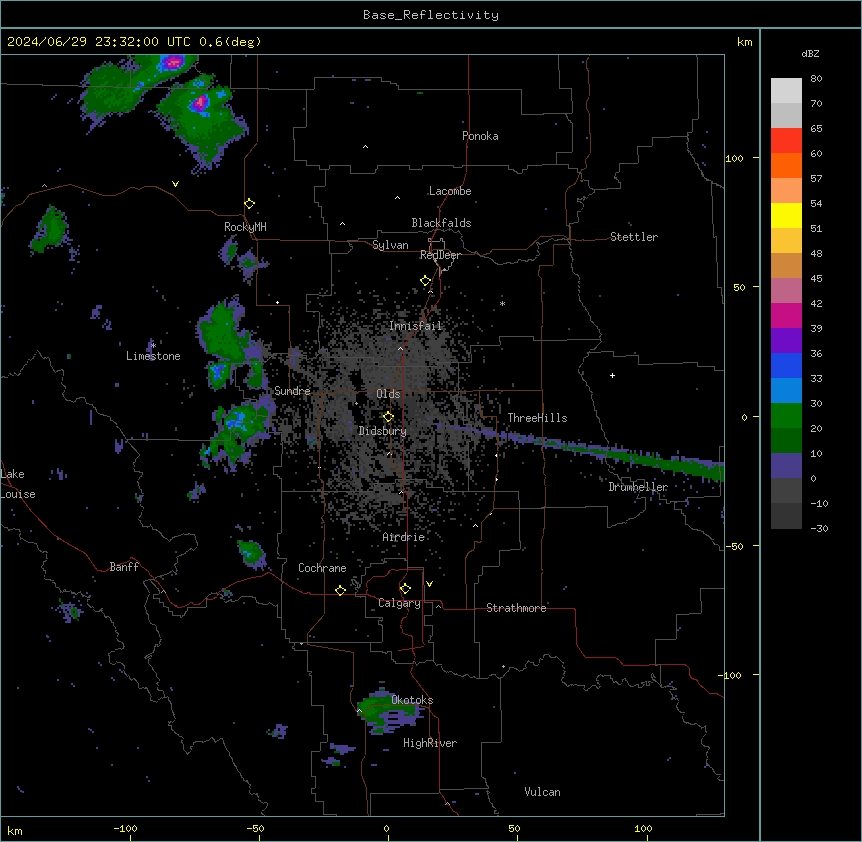Select the Didsbury label

382,431
